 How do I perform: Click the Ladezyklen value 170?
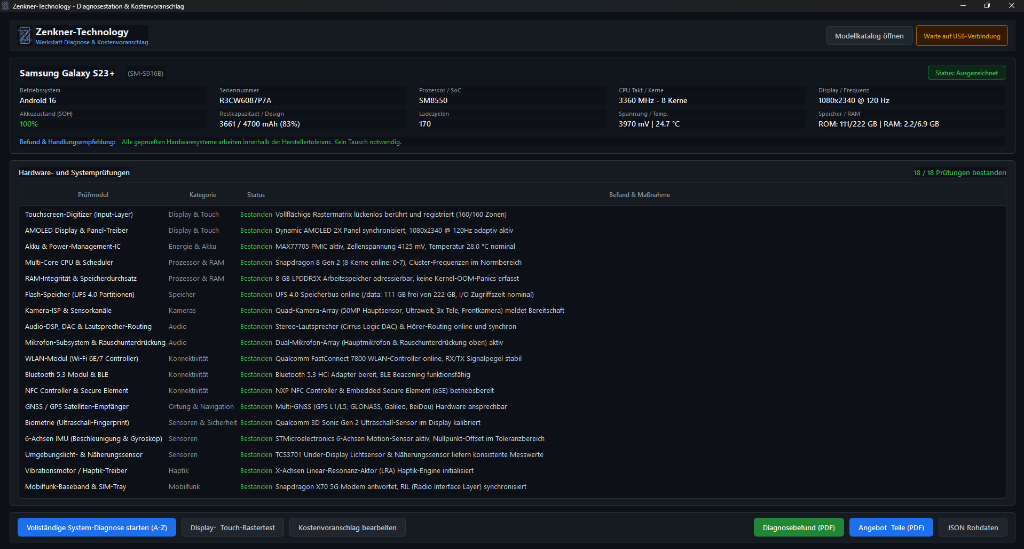(424, 124)
